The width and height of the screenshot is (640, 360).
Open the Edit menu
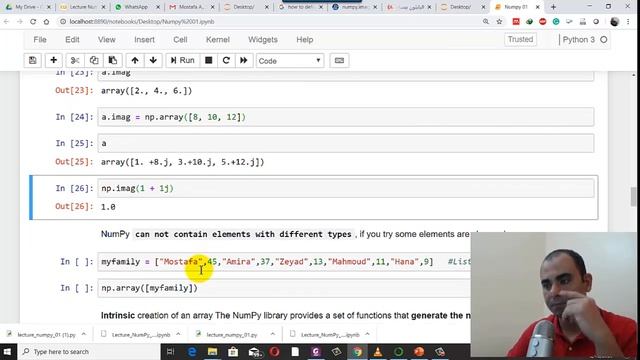[x=72, y=40]
